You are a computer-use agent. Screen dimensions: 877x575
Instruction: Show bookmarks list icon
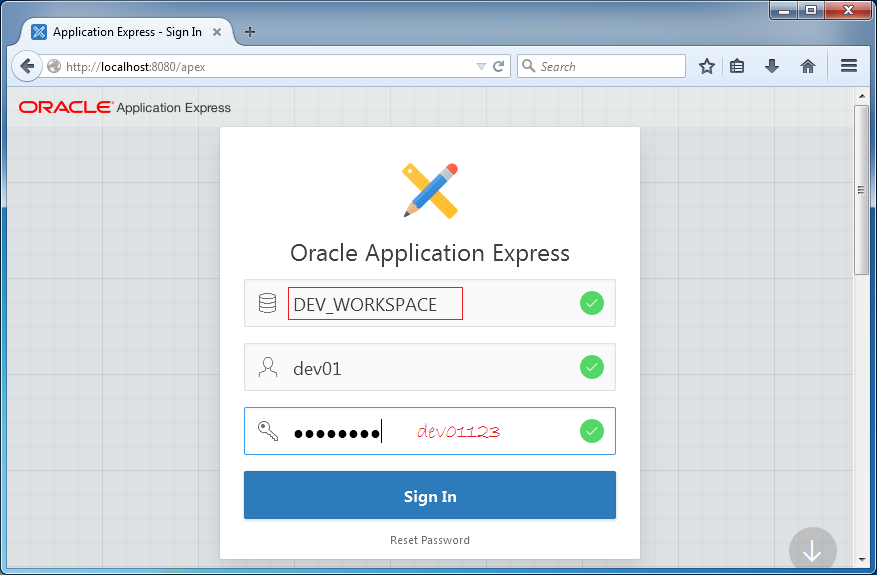(737, 67)
